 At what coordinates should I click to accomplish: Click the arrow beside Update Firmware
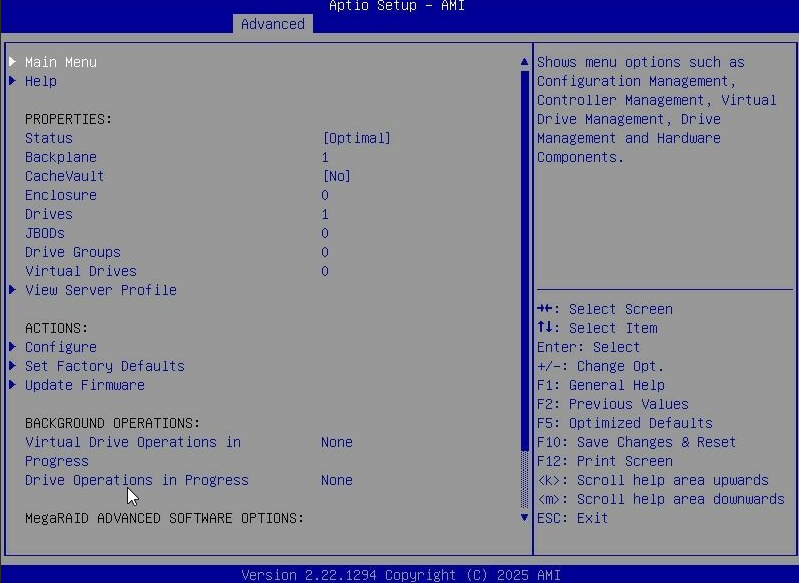click(x=13, y=385)
